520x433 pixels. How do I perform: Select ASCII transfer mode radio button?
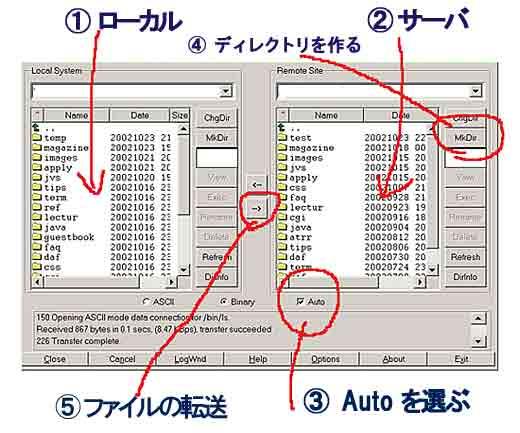pos(146,302)
